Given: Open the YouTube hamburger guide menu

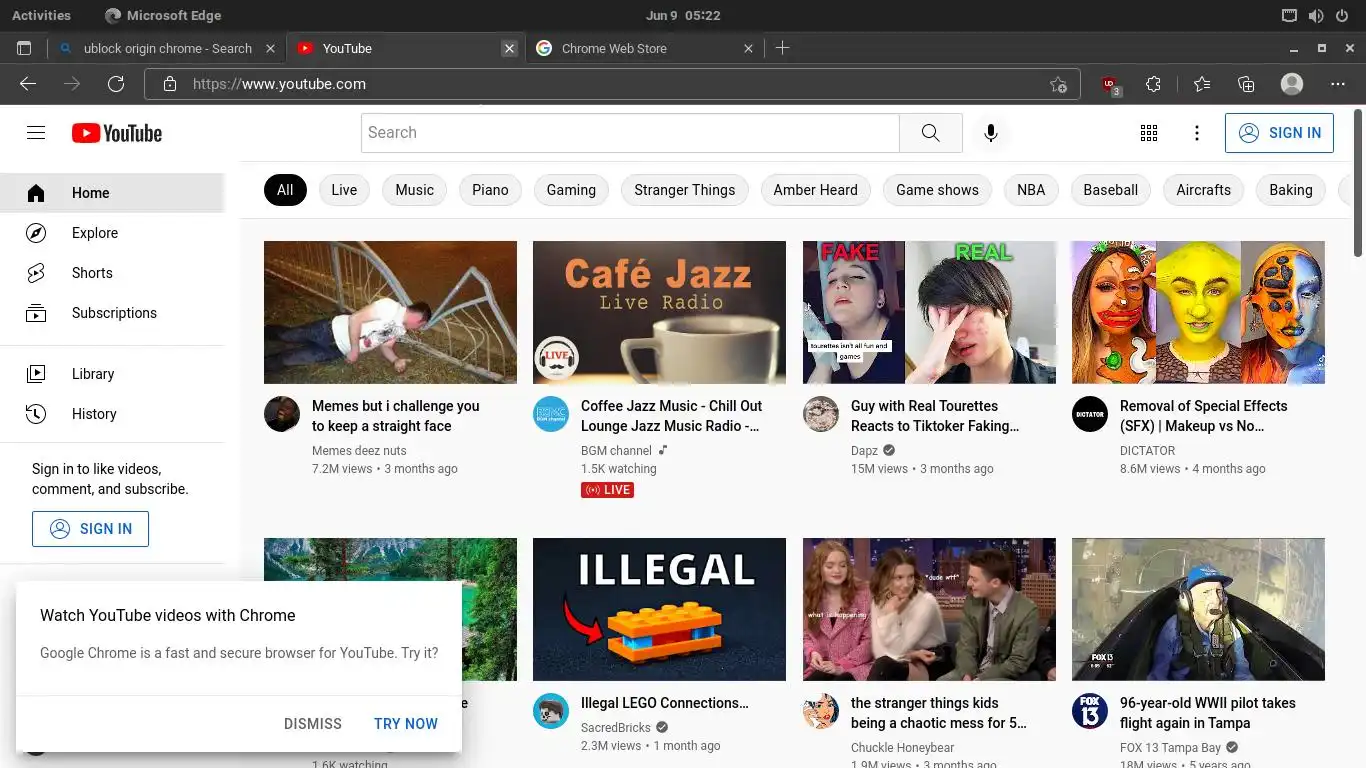Looking at the screenshot, I should (36, 133).
